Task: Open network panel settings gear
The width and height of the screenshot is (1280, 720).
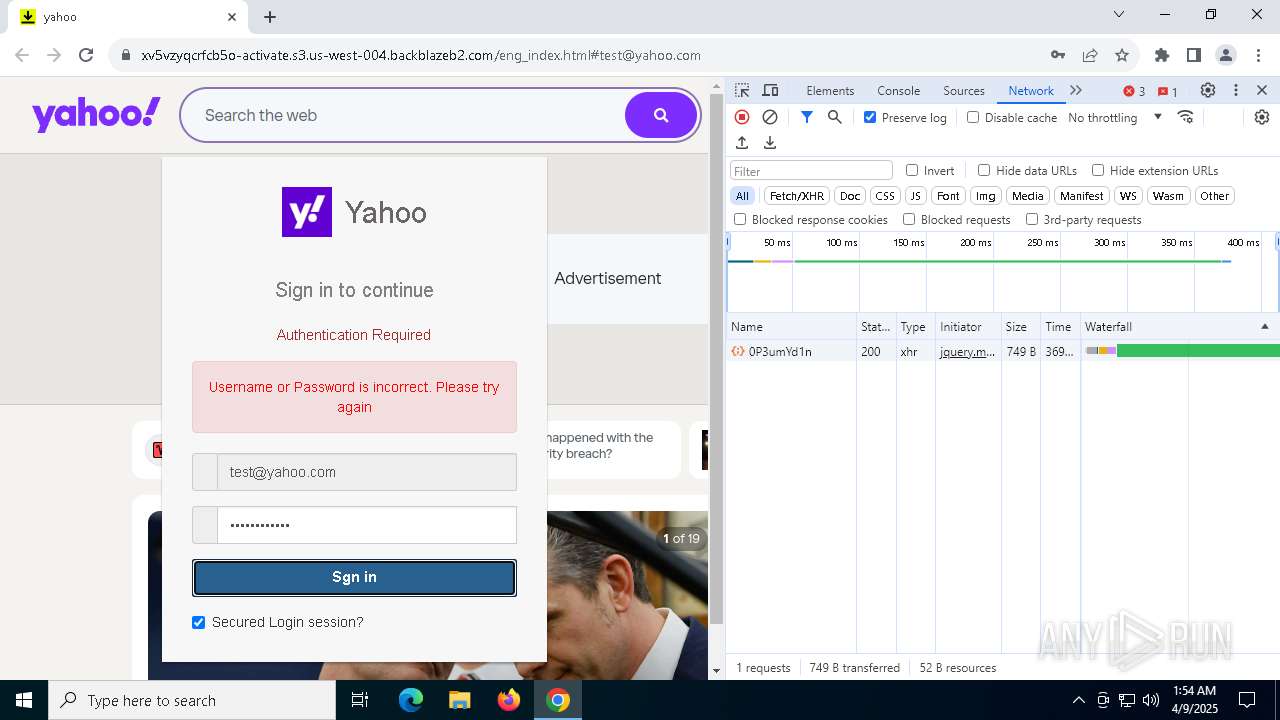Action: [1262, 117]
